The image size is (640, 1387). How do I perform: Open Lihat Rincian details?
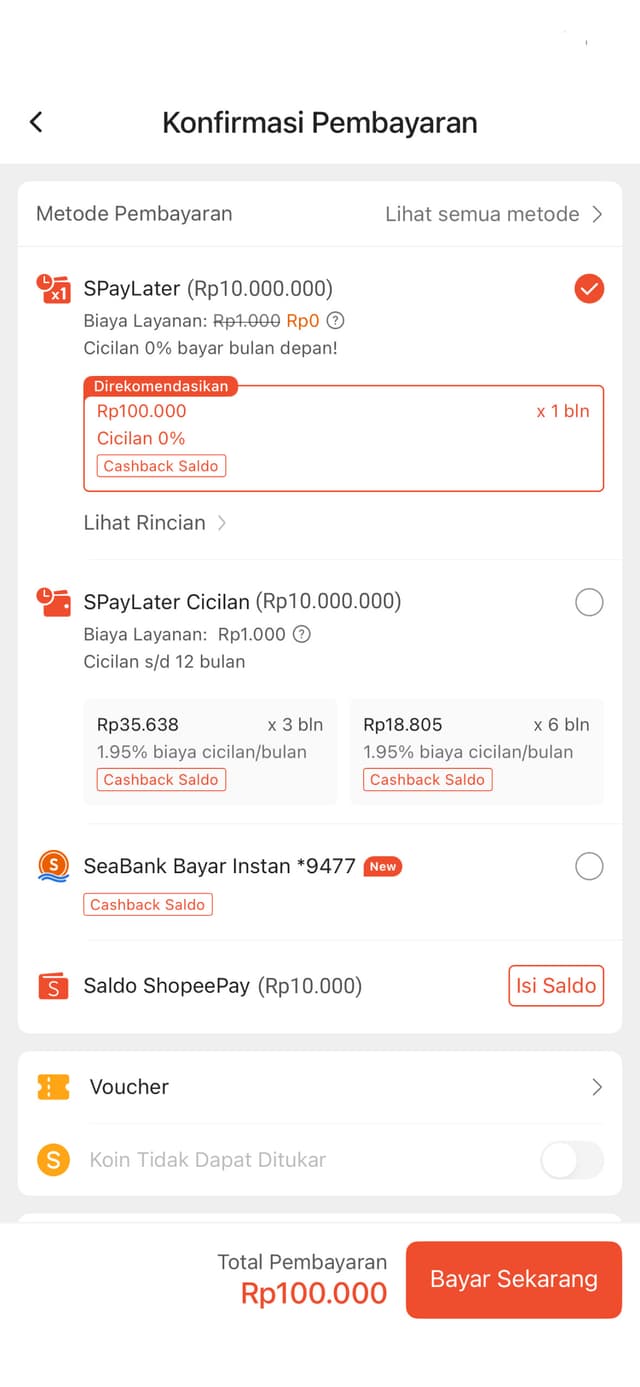pos(155,522)
